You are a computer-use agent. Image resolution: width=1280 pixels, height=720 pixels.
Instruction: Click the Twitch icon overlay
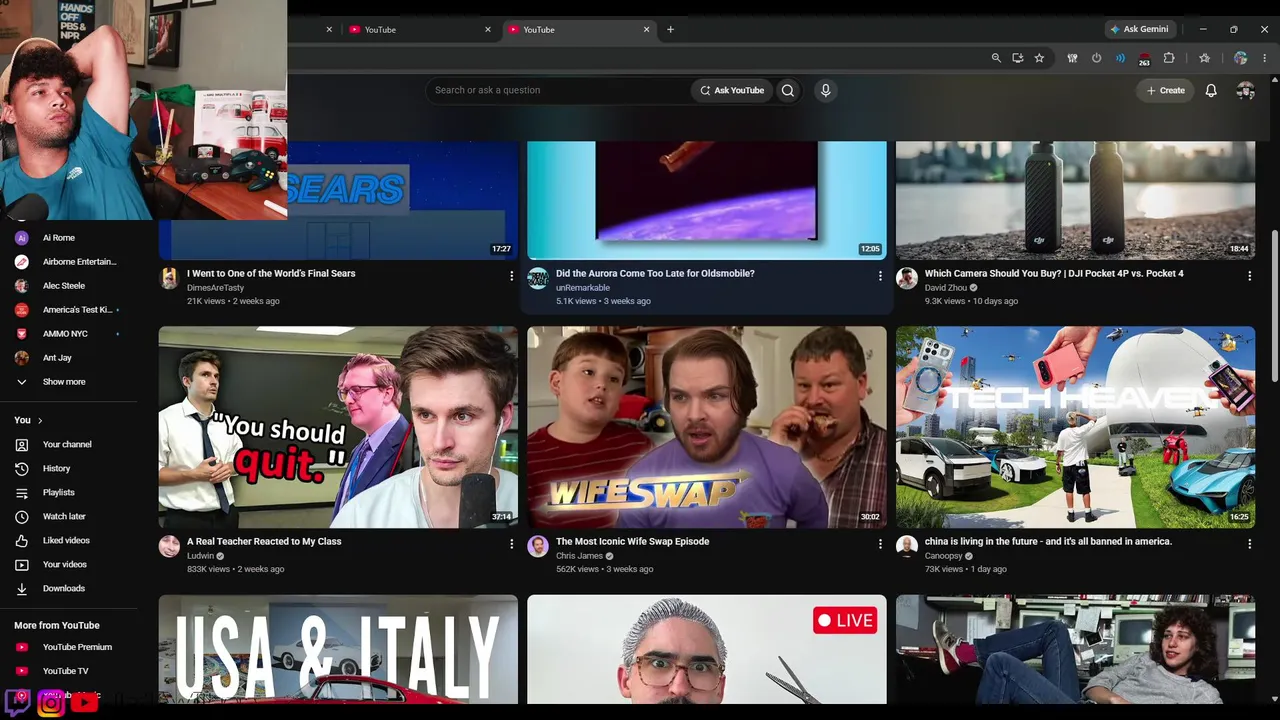pyautogui.click(x=17, y=702)
